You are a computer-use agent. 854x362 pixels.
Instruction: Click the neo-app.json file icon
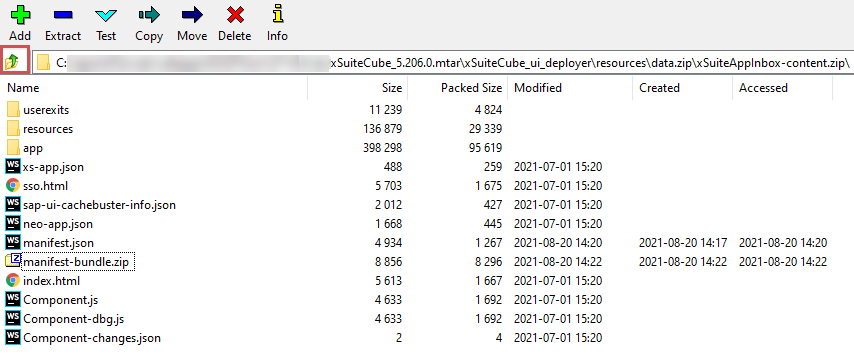[14, 224]
